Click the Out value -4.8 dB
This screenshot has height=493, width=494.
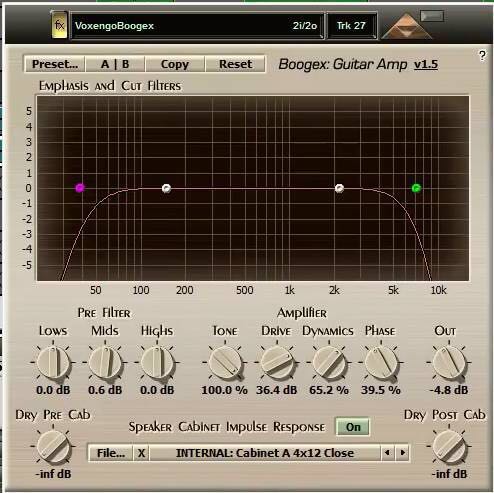[x=449, y=390]
